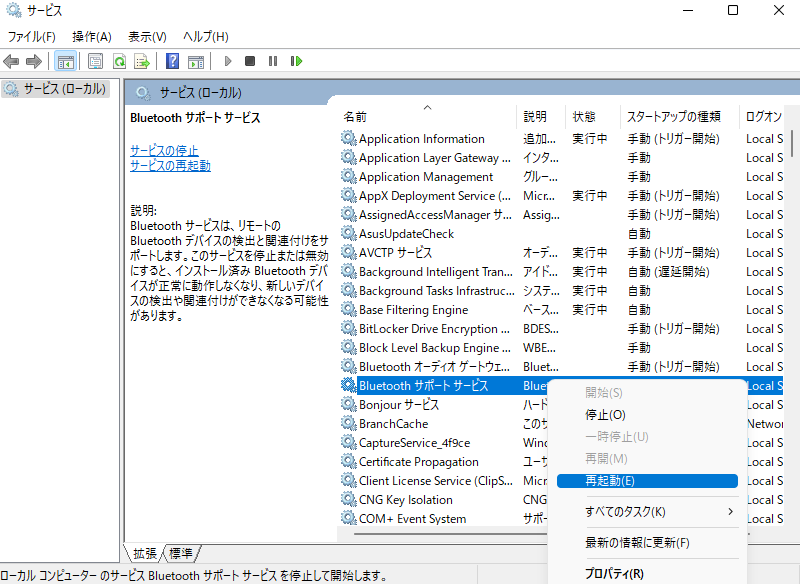Click the blue question mark help icon

click(x=171, y=61)
